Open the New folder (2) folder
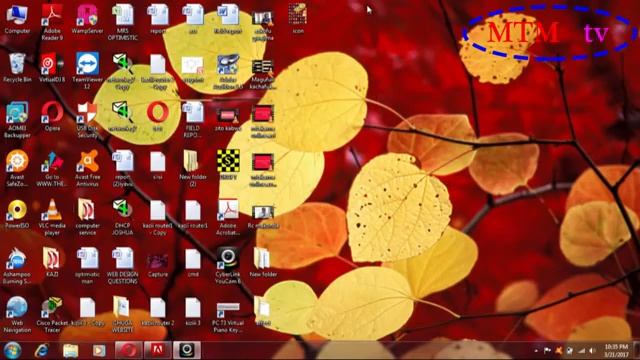The width and height of the screenshot is (640, 360). [193, 168]
